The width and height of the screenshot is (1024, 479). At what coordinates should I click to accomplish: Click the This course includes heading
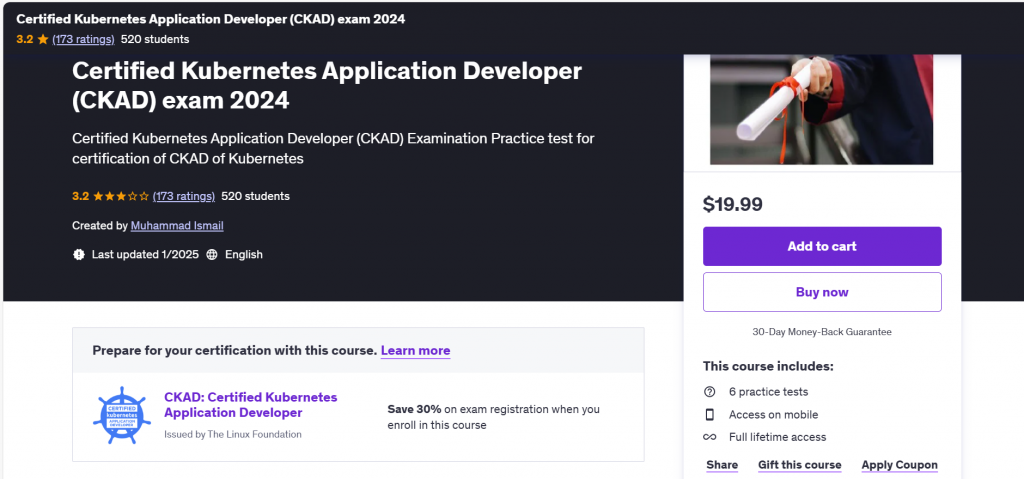click(768, 366)
